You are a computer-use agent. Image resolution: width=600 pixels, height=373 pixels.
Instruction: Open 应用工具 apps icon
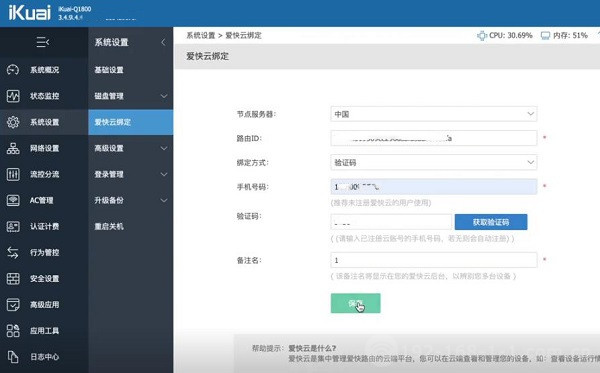[x=13, y=331]
